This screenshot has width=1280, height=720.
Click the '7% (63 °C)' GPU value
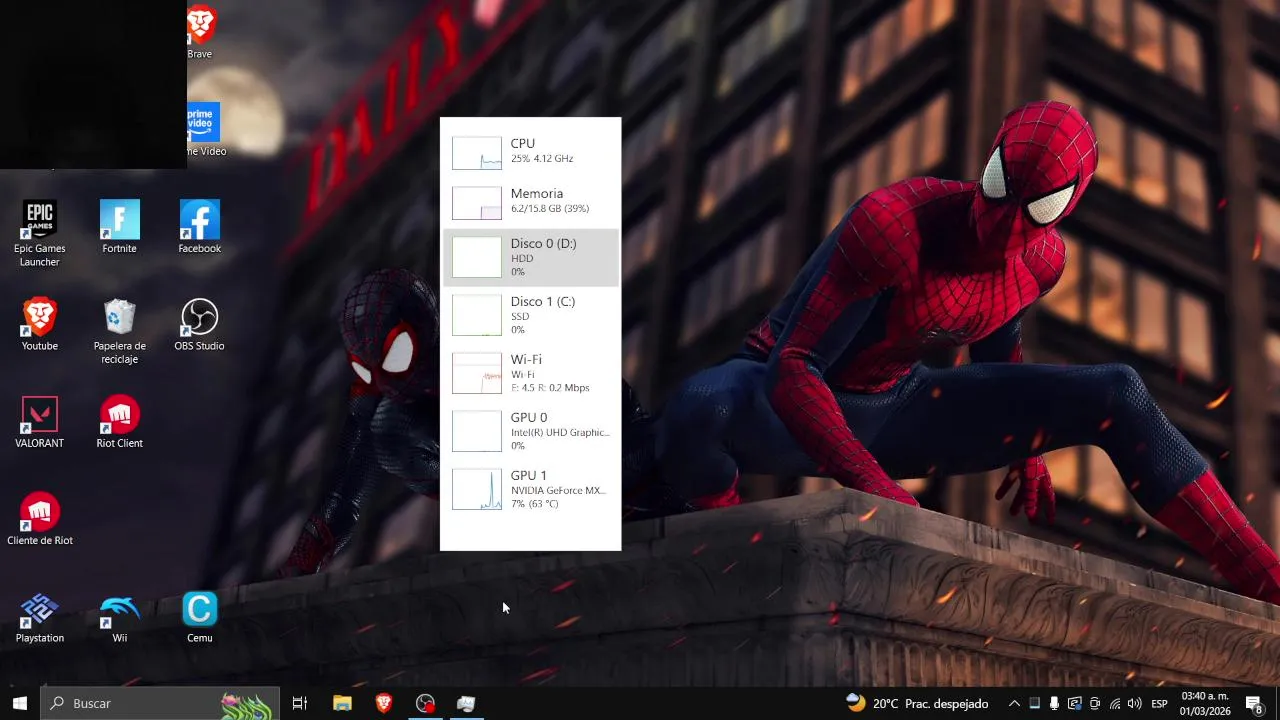tap(534, 504)
